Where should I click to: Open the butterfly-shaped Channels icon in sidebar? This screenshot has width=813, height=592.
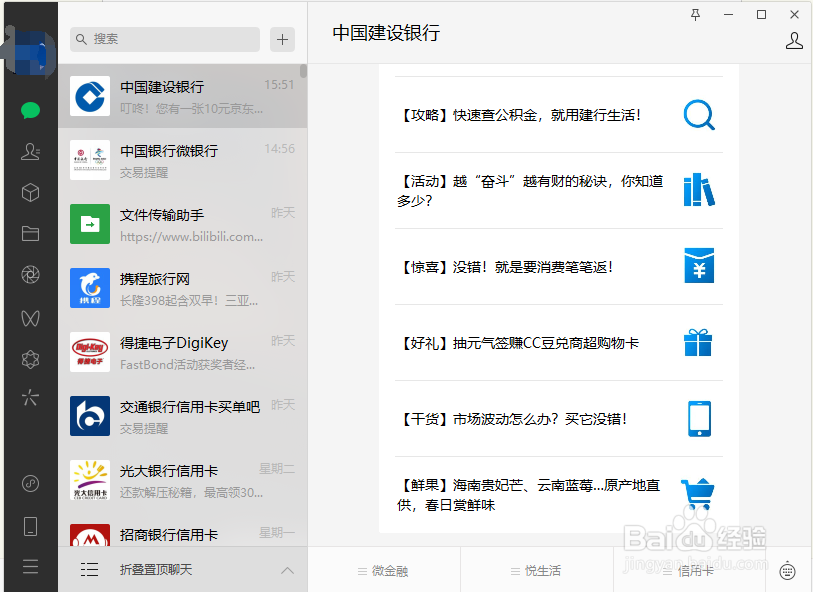30,318
